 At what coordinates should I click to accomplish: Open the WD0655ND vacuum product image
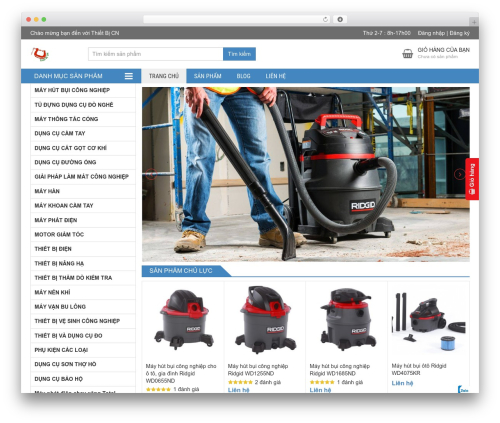pyautogui.click(x=183, y=319)
